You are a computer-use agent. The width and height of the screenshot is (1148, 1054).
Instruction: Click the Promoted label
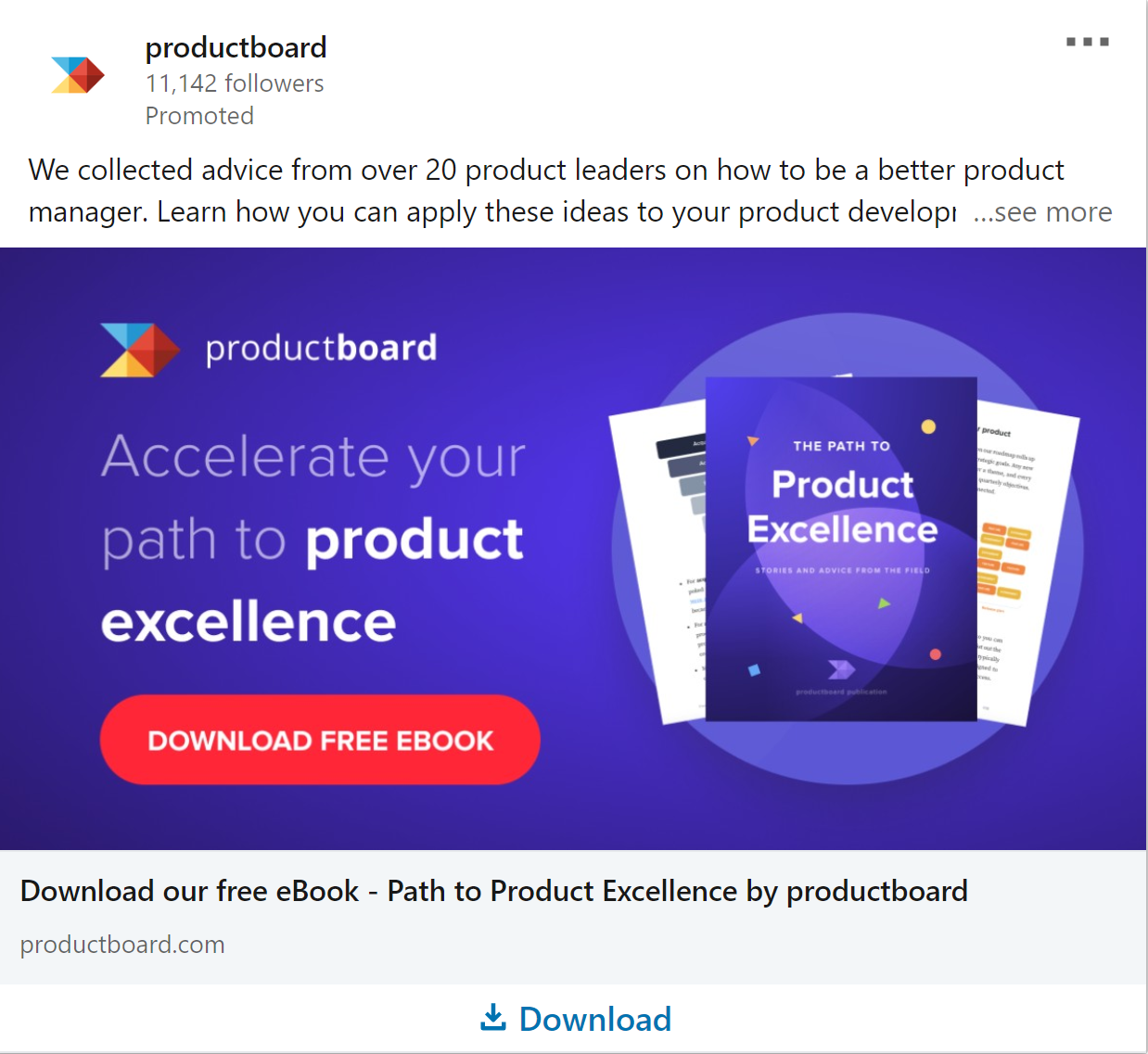point(199,116)
